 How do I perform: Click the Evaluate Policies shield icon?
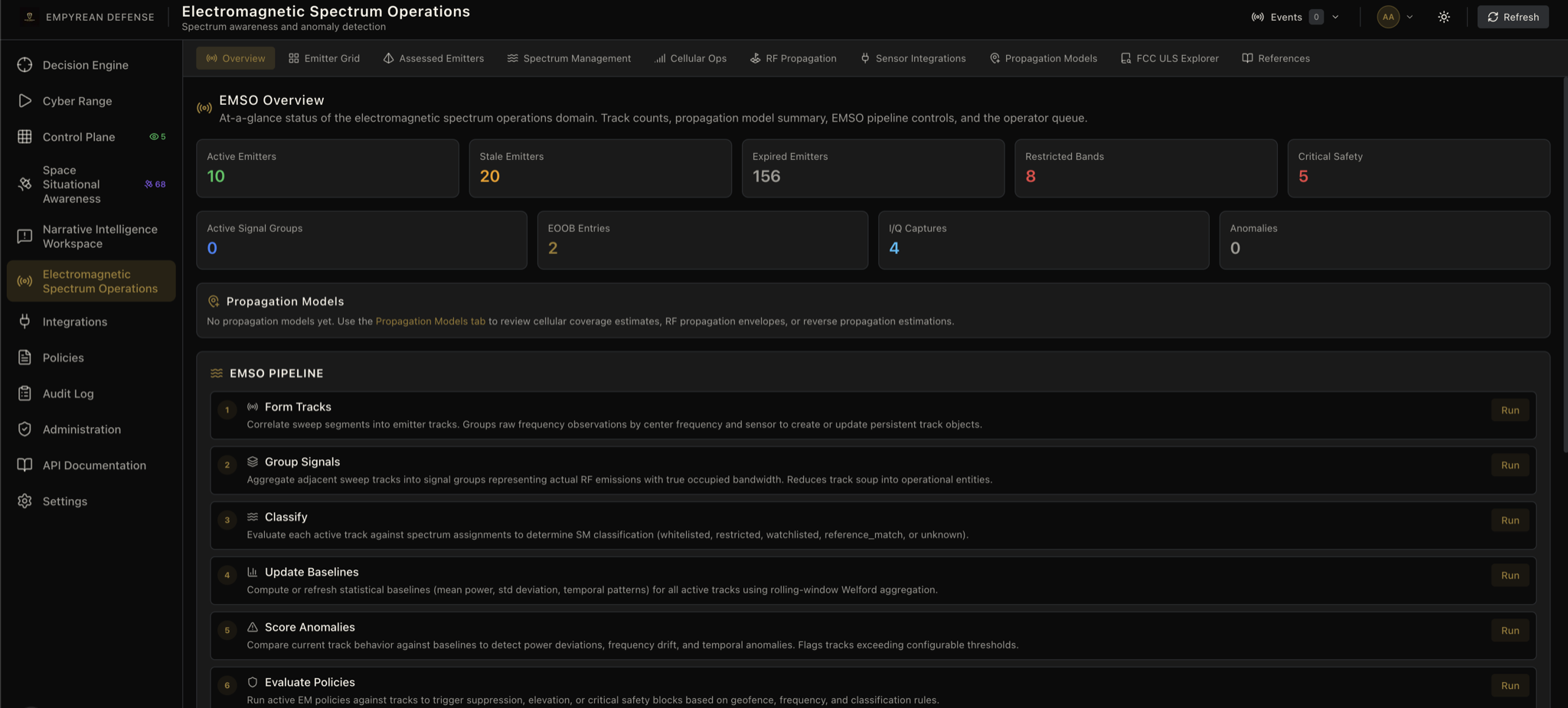tap(253, 683)
